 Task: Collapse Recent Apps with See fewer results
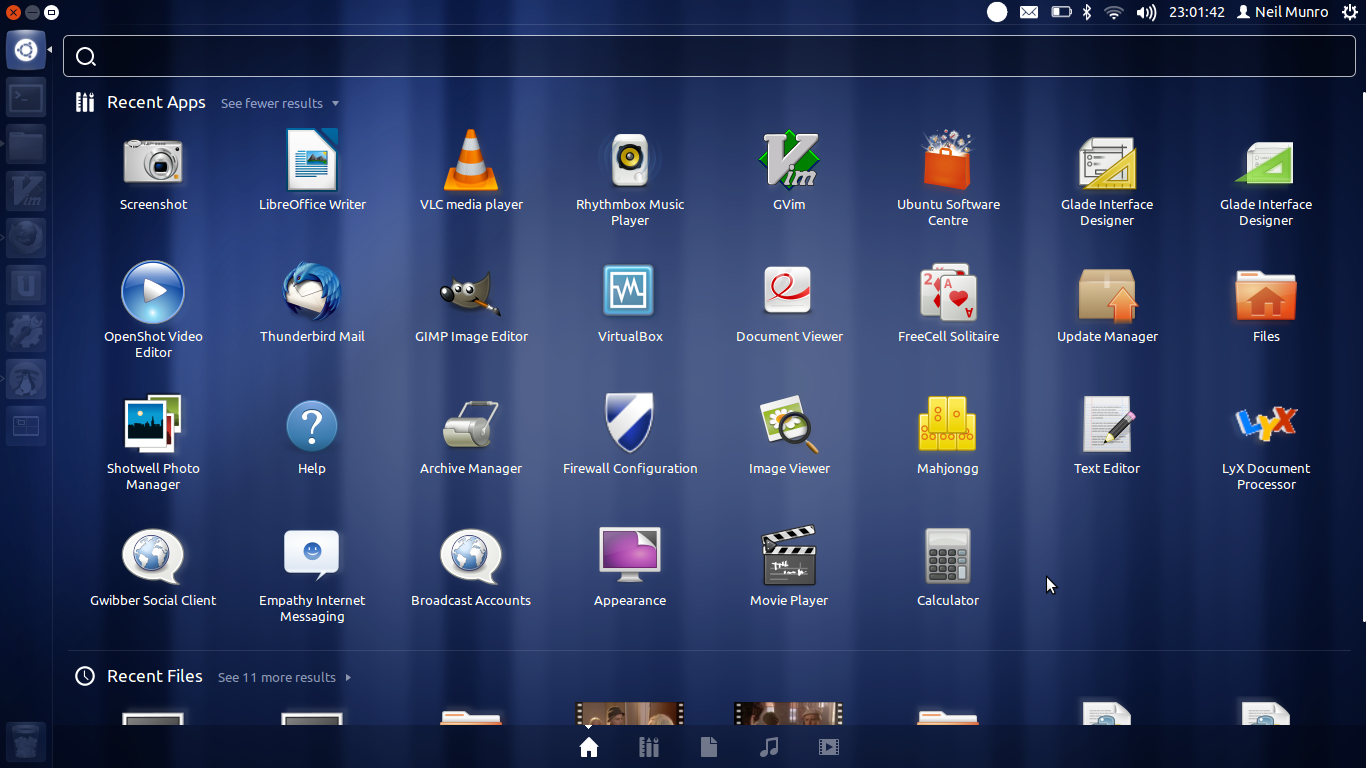(x=280, y=103)
